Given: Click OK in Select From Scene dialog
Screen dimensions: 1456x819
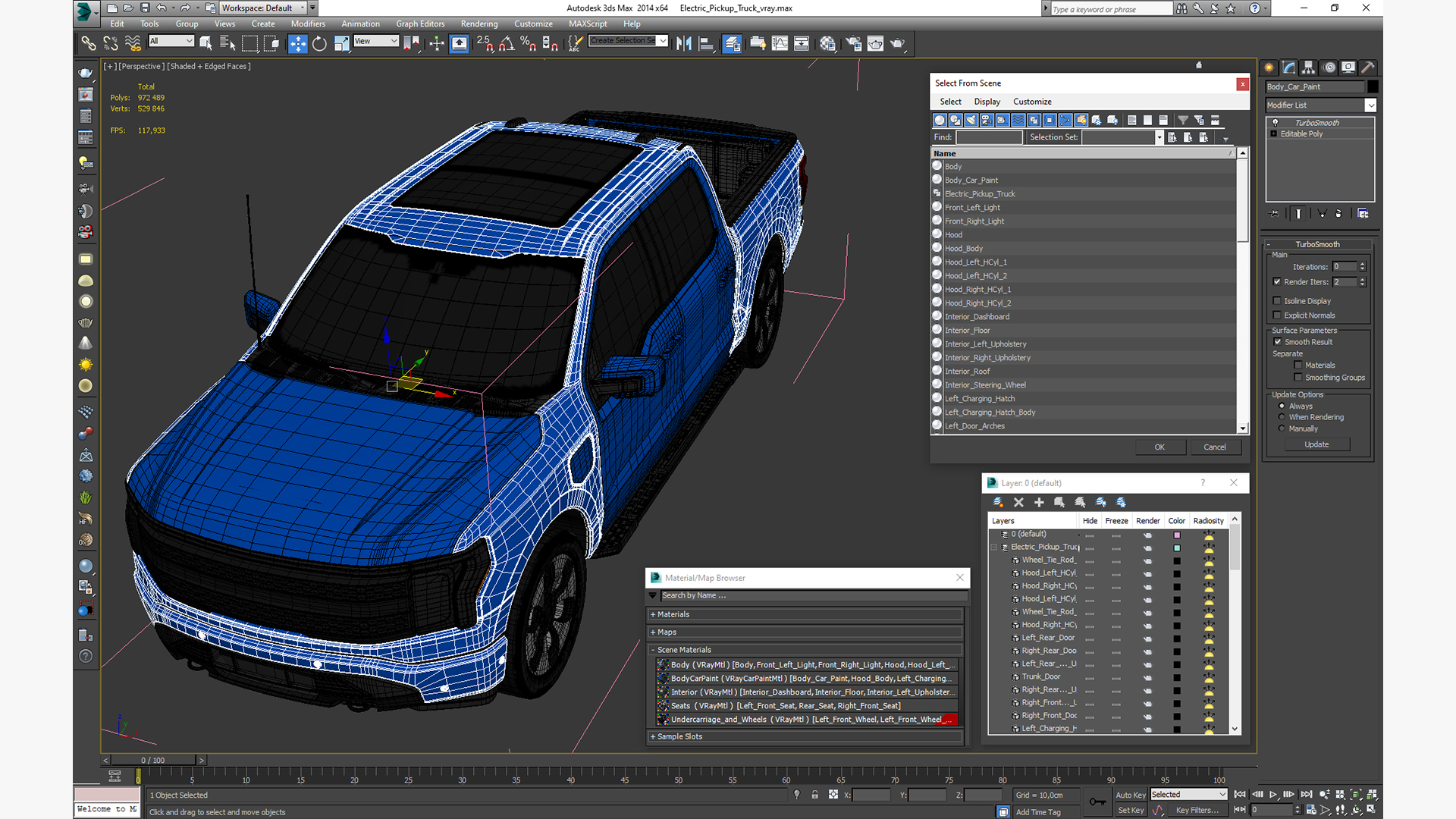Looking at the screenshot, I should point(1159,447).
